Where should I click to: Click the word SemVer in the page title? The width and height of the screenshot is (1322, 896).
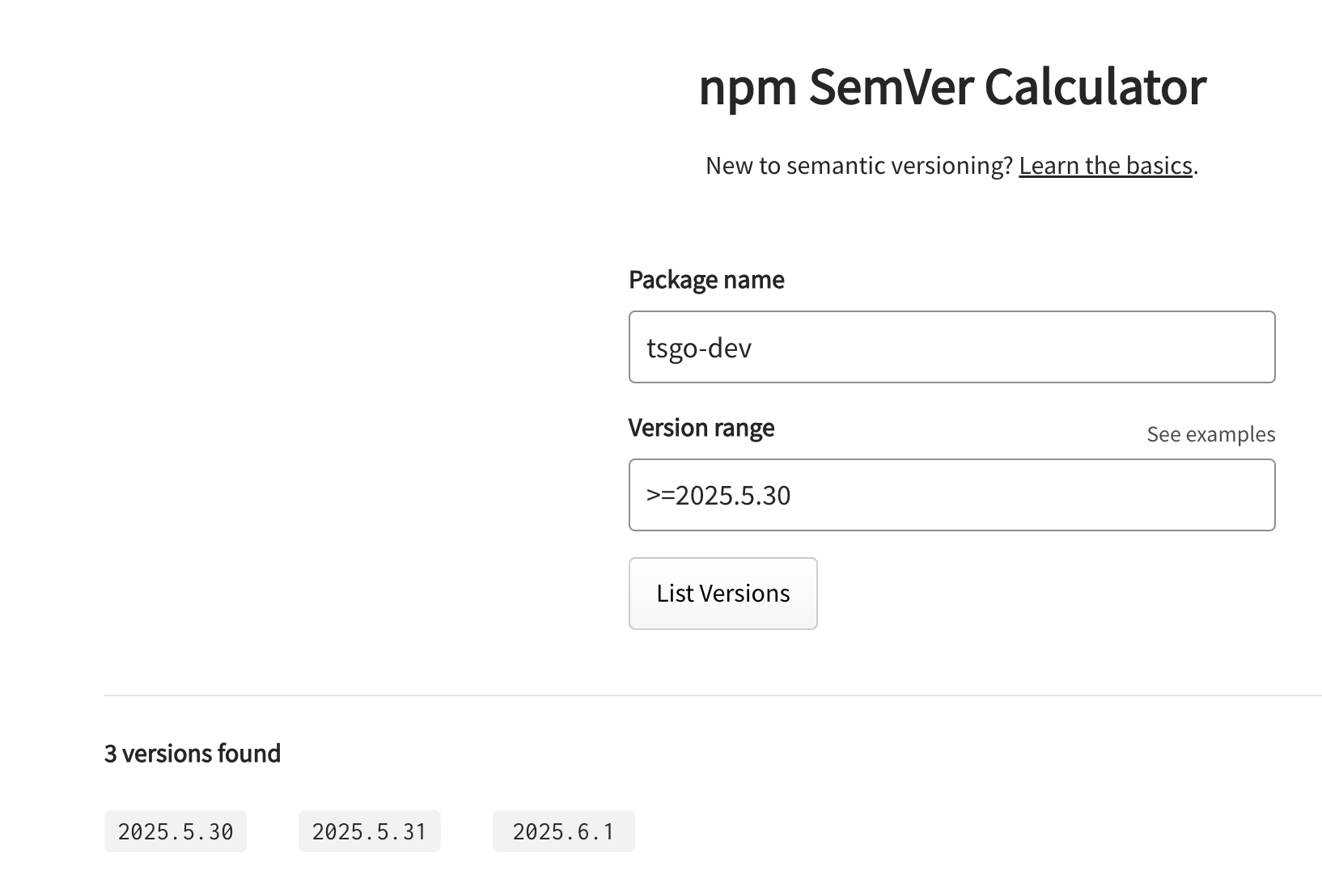[890, 86]
